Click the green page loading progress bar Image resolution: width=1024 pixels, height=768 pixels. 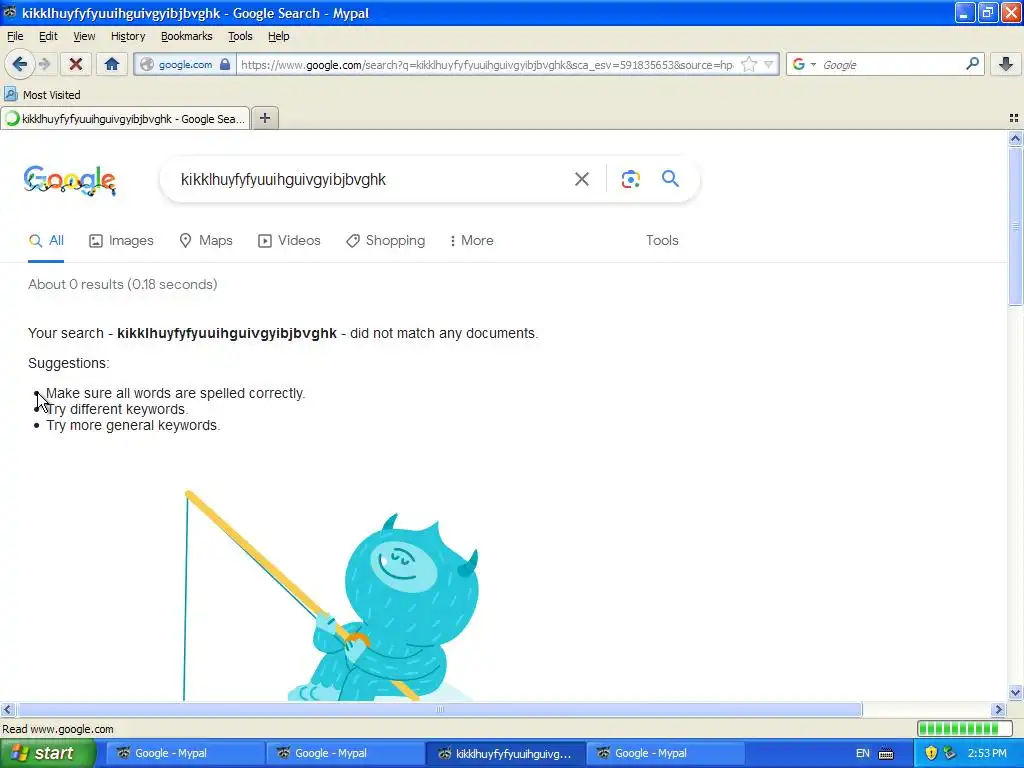pos(965,729)
